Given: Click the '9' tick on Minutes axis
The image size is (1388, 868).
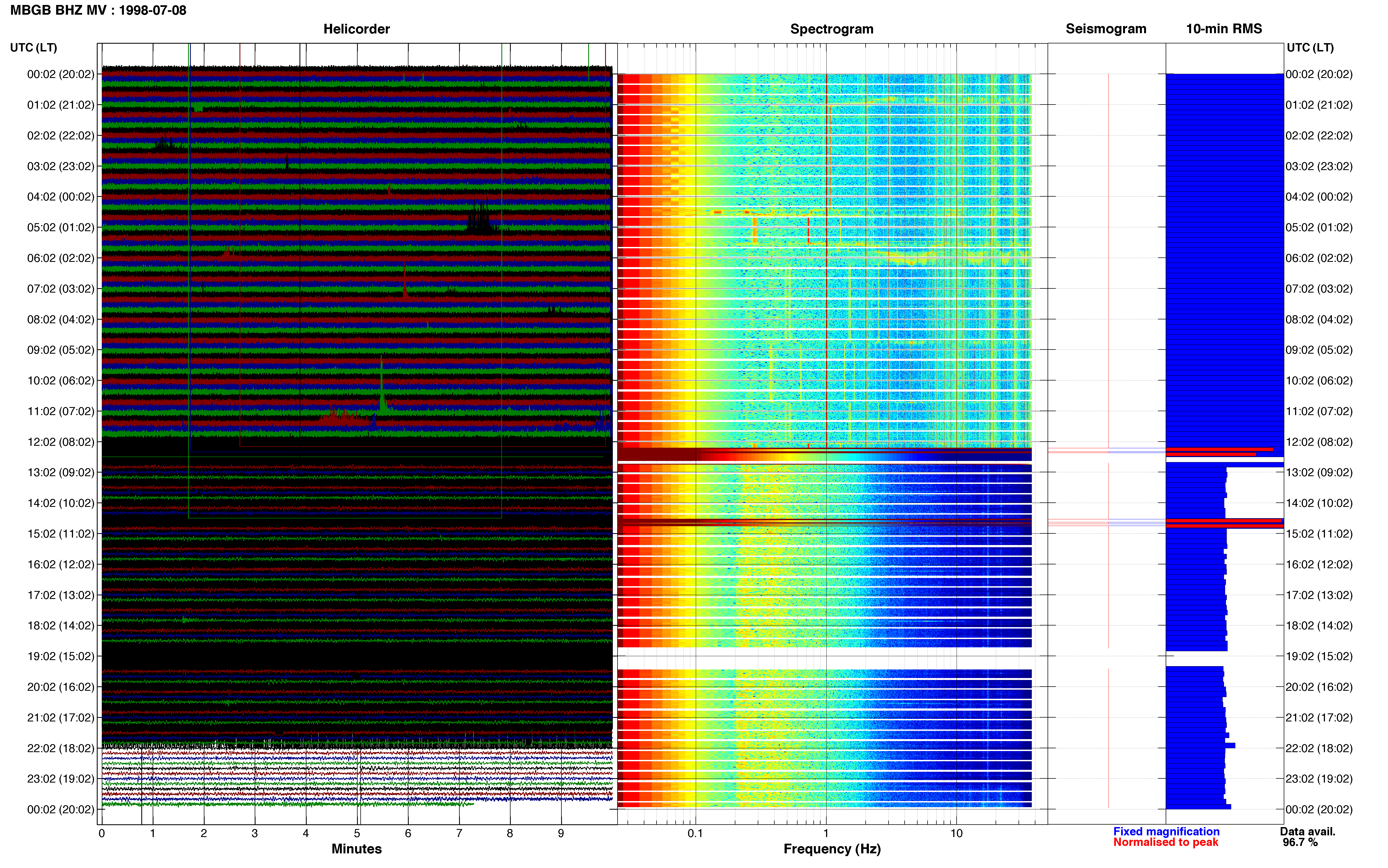Looking at the screenshot, I should tap(561, 833).
